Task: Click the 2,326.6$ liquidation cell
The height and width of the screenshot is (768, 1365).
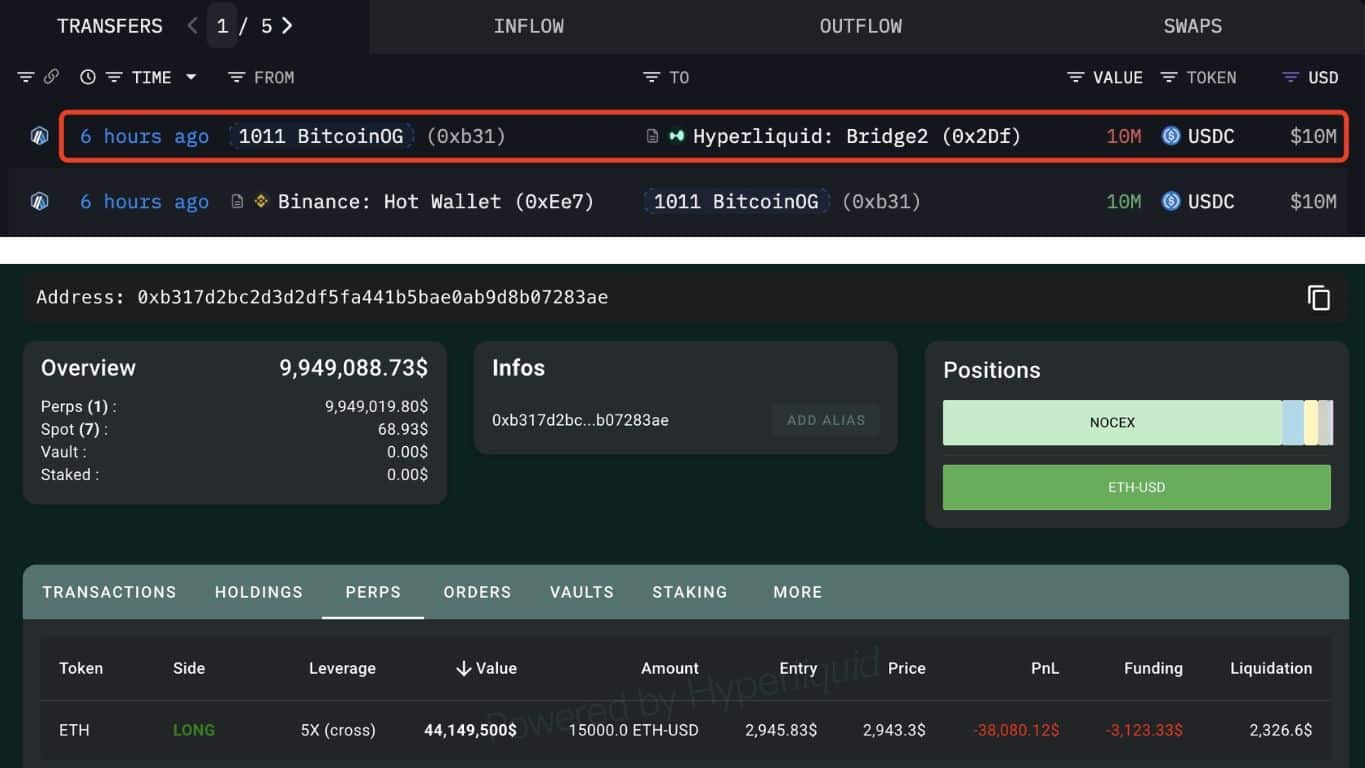Action: 1281,730
